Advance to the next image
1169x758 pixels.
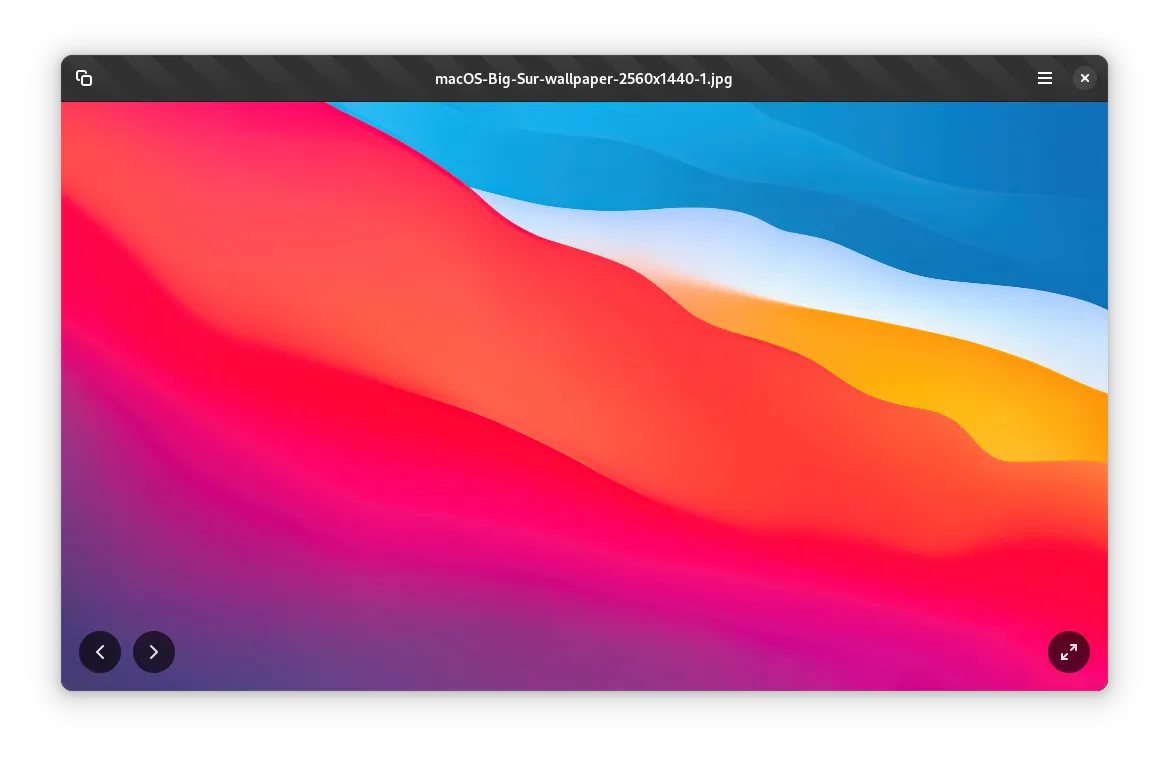click(154, 652)
